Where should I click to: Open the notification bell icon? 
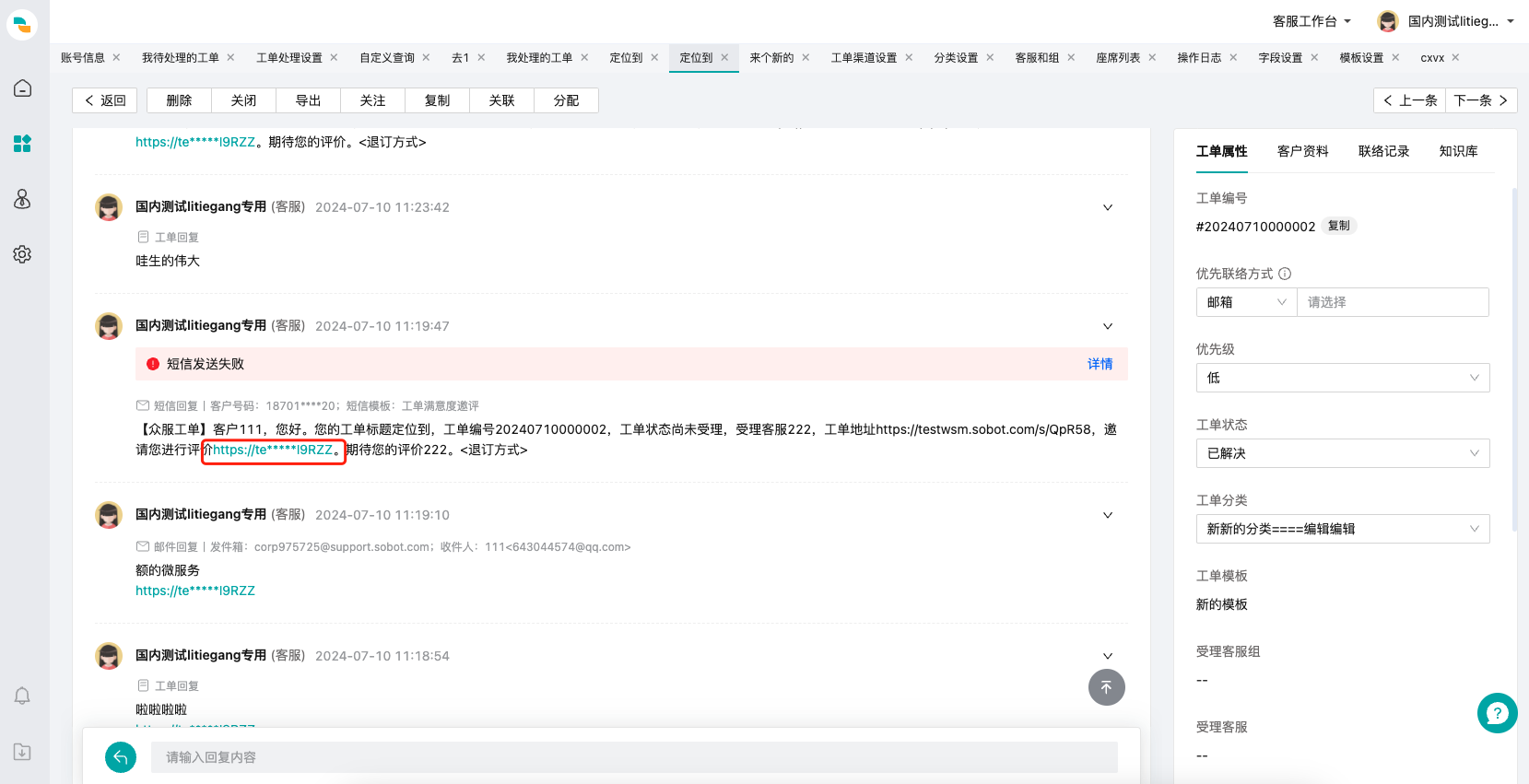click(x=22, y=696)
